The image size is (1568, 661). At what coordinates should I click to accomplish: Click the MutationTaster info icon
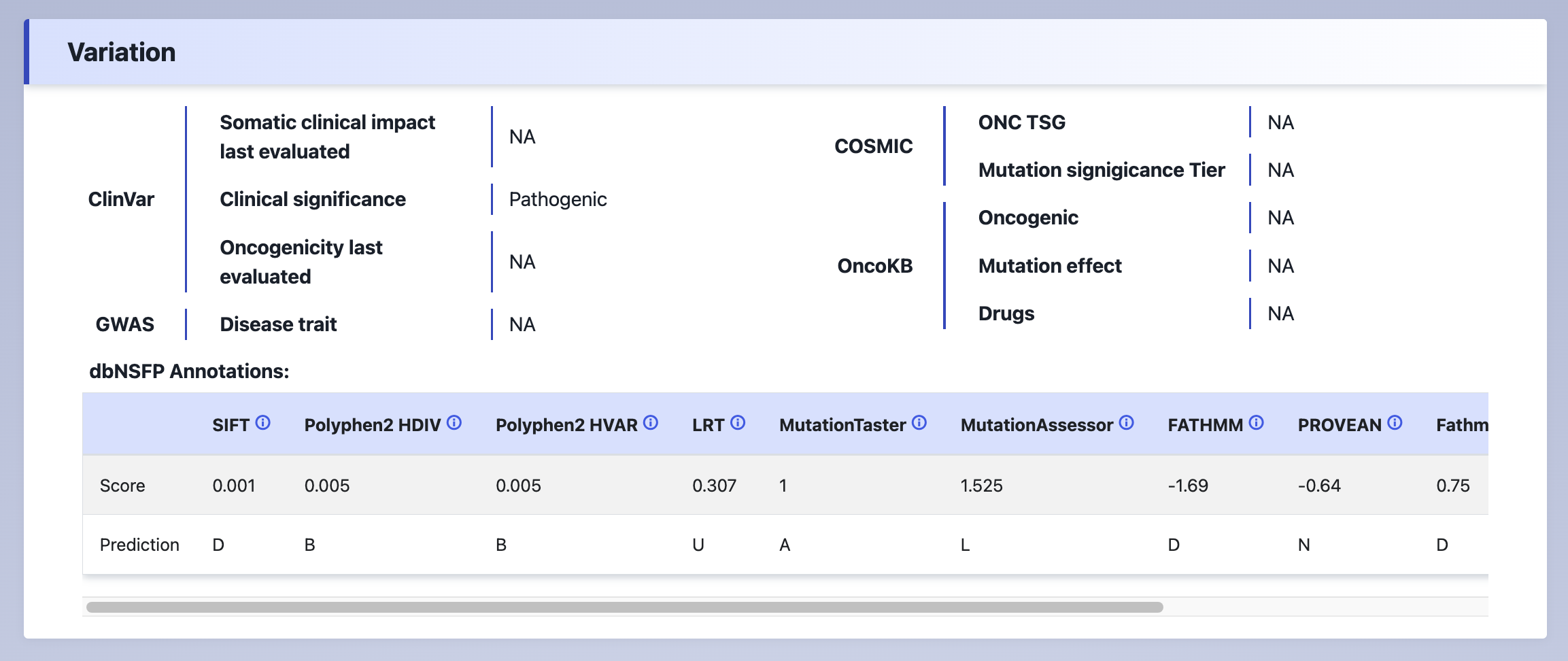(x=919, y=423)
